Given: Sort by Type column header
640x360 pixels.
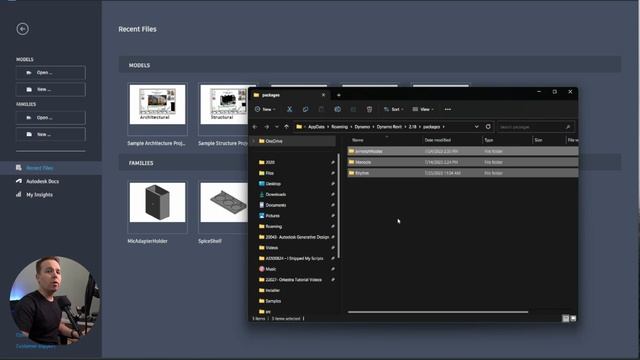Looking at the screenshot, I should pyautogui.click(x=489, y=140).
